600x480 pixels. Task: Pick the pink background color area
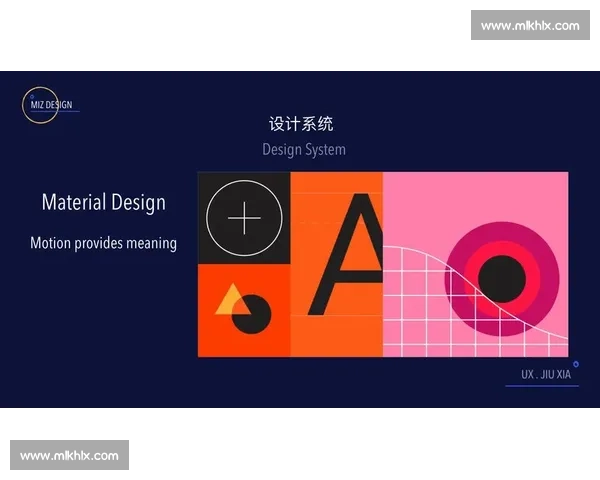pos(420,200)
